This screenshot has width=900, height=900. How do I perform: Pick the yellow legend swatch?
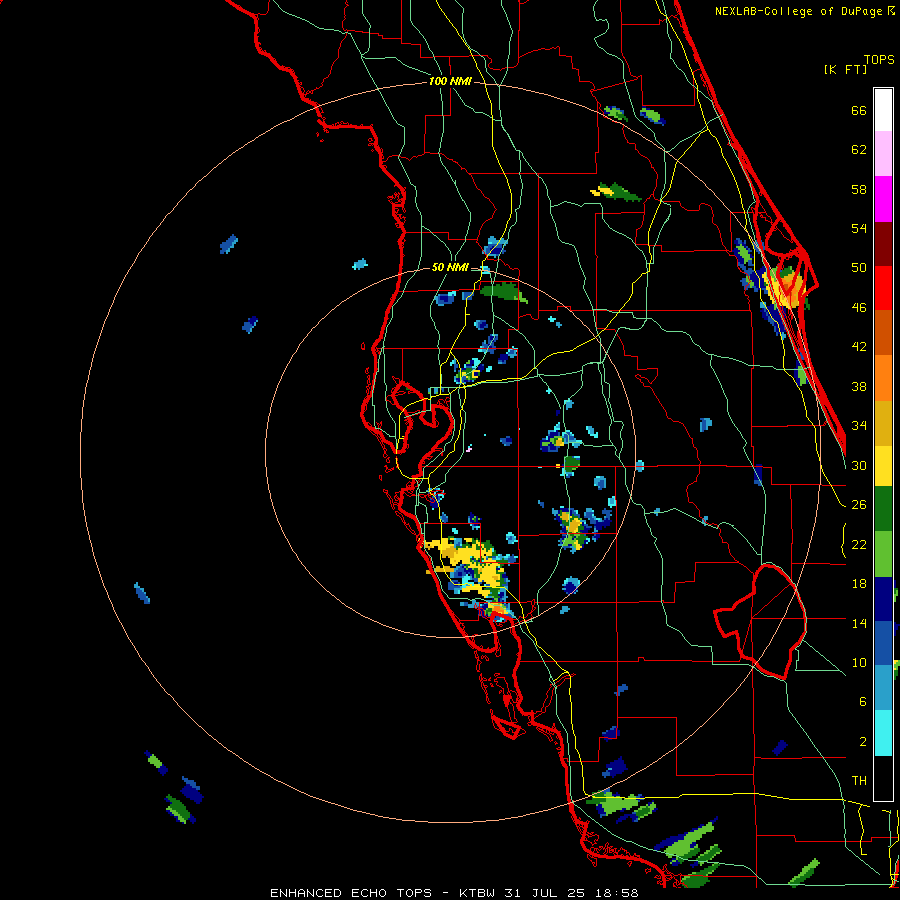click(883, 466)
